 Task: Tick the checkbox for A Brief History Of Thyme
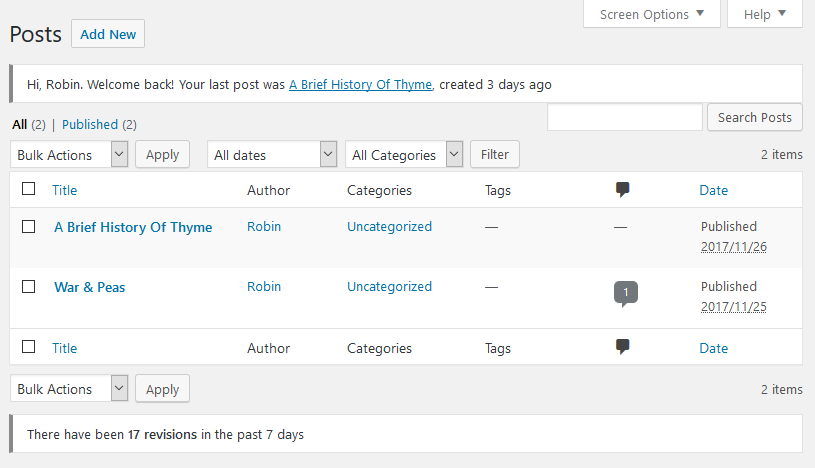(x=29, y=227)
